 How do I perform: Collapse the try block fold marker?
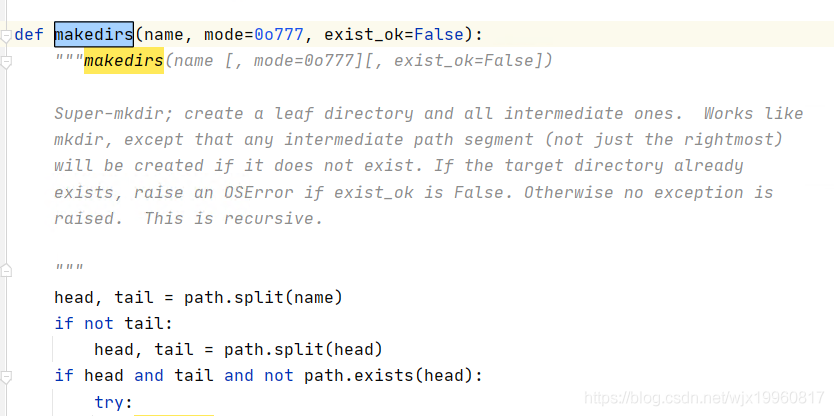click(x=6, y=402)
